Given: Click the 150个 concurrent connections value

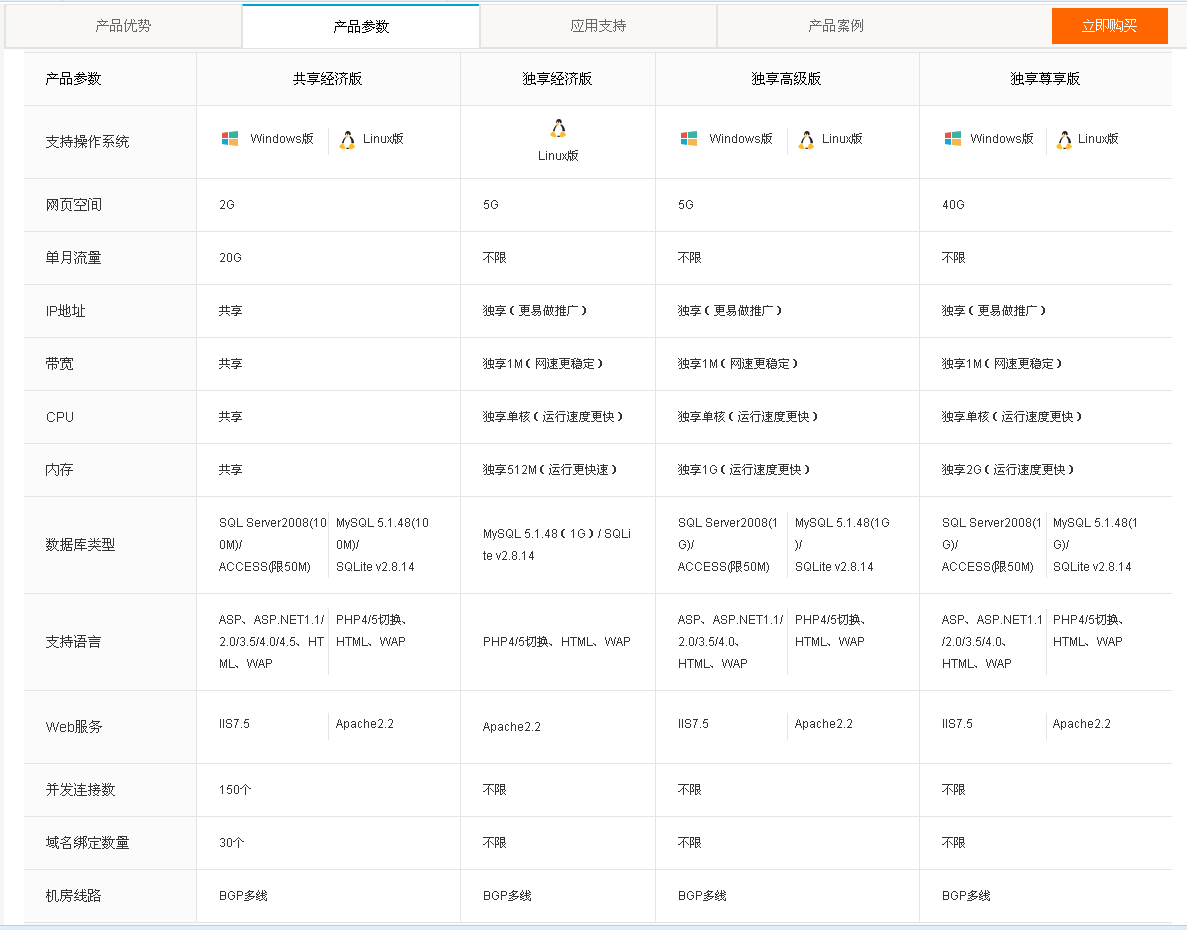Looking at the screenshot, I should [235, 789].
